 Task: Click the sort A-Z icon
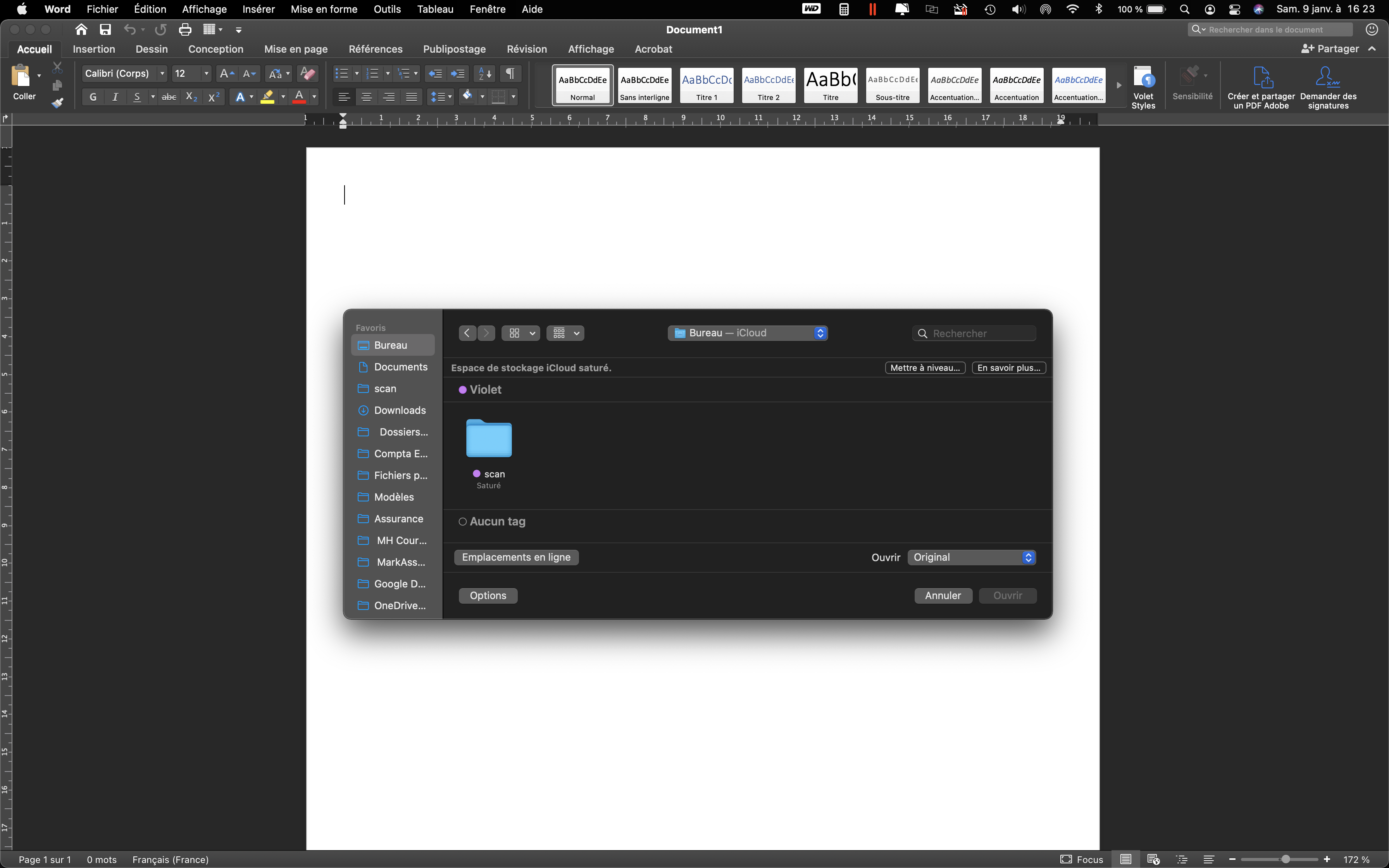[484, 74]
